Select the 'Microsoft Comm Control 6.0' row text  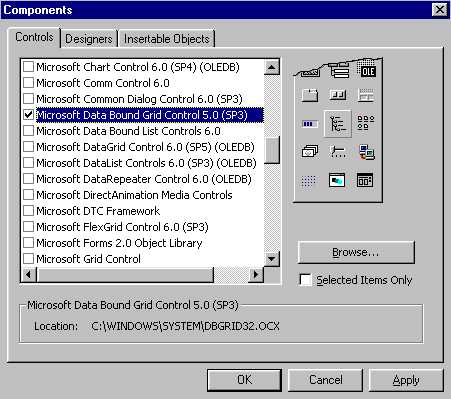coord(103,83)
